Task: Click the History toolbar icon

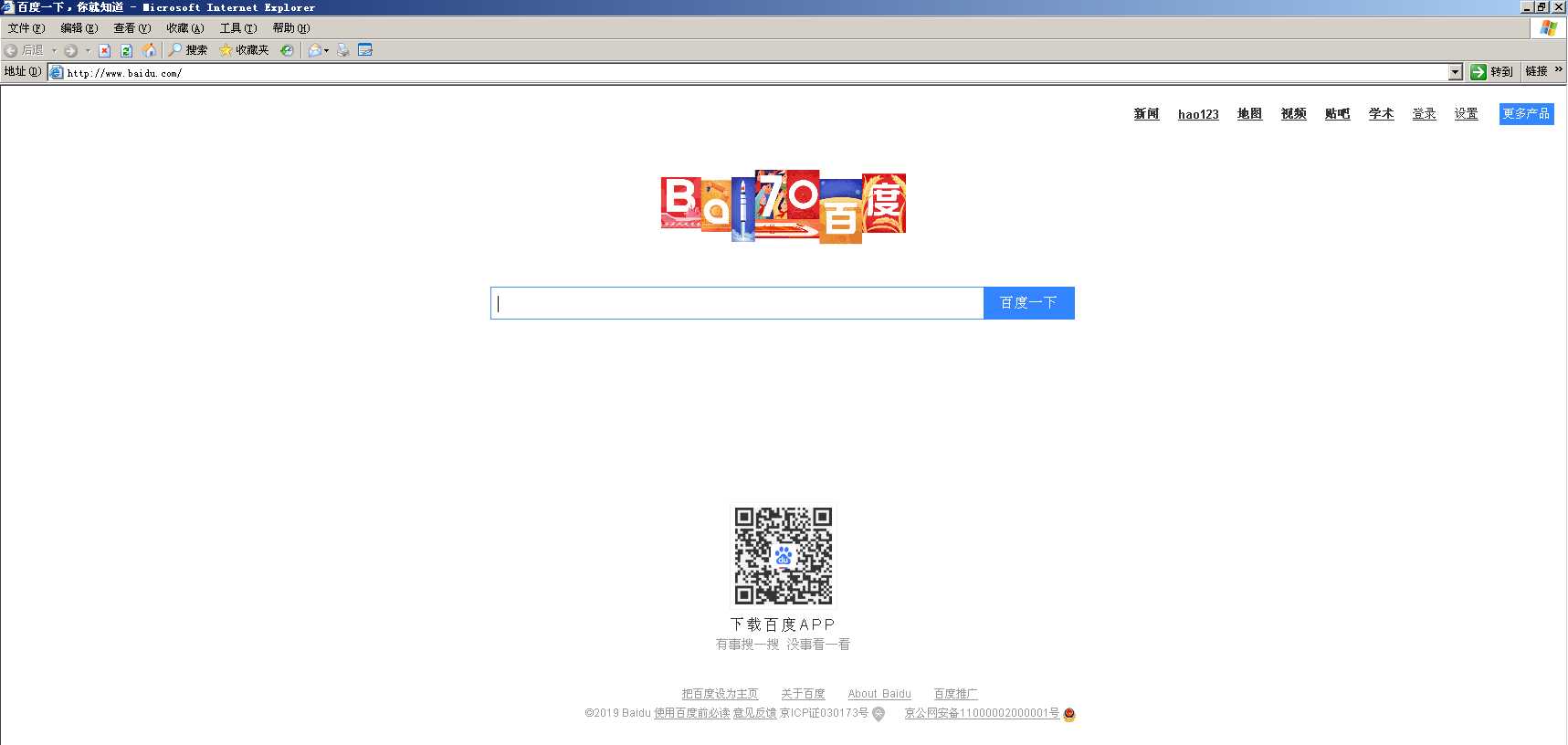Action: (287, 50)
